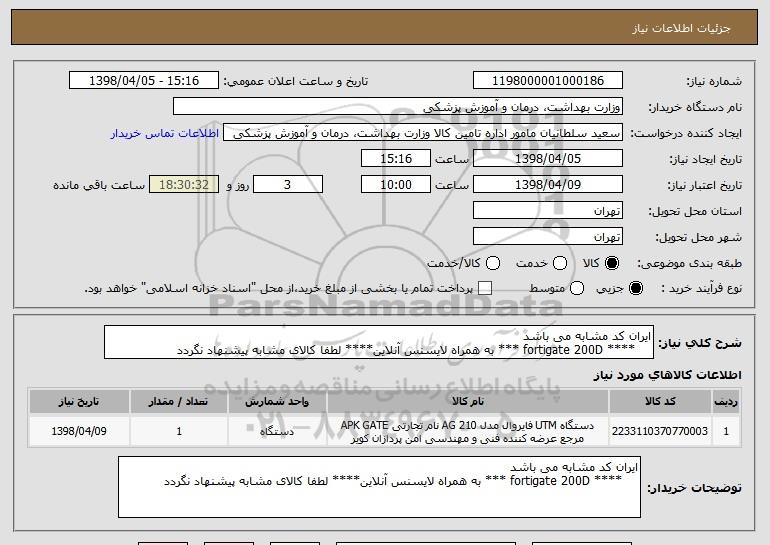Select the خدمت radio button

click(560, 263)
